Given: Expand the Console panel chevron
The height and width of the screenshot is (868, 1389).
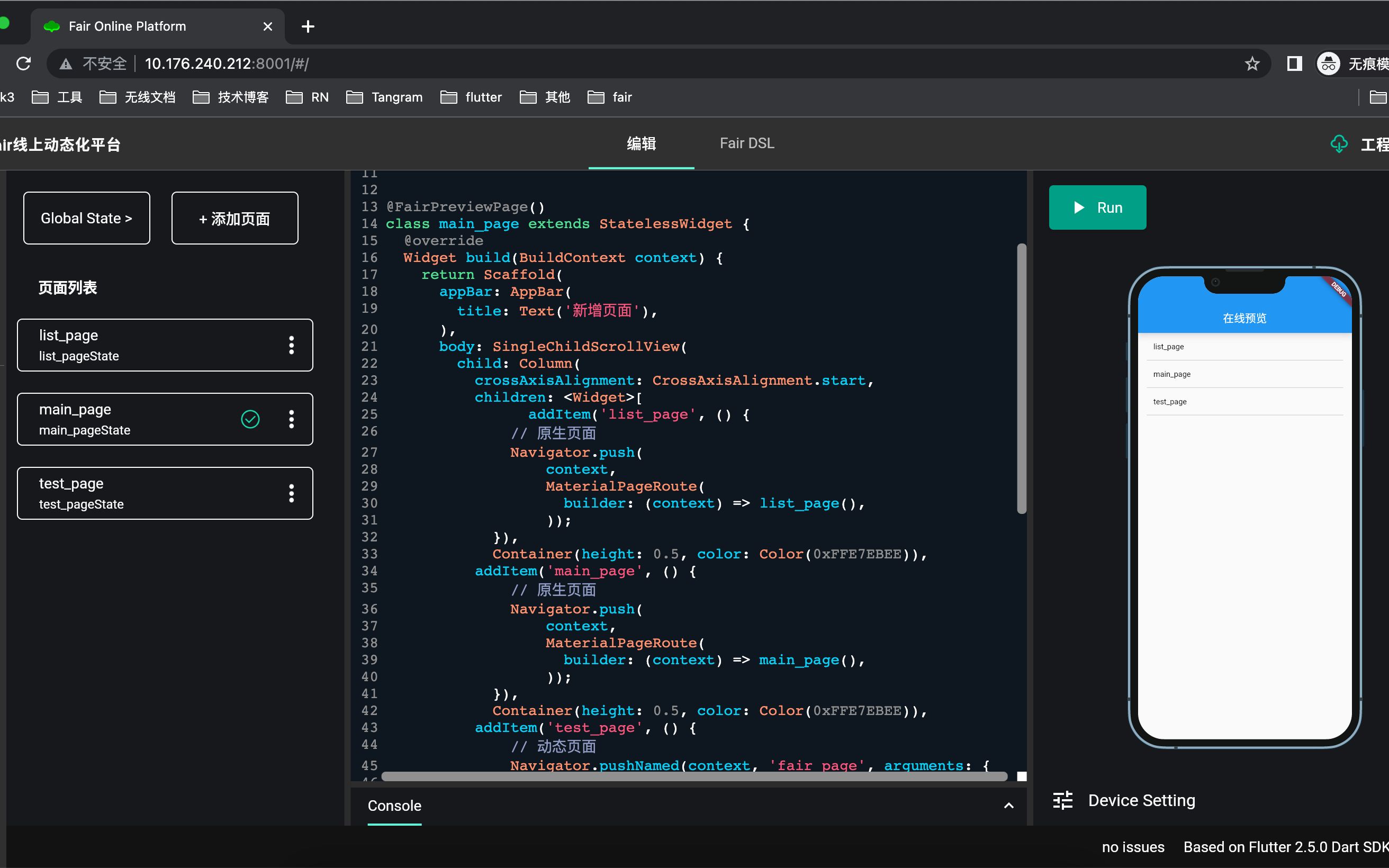Looking at the screenshot, I should click(1008, 806).
